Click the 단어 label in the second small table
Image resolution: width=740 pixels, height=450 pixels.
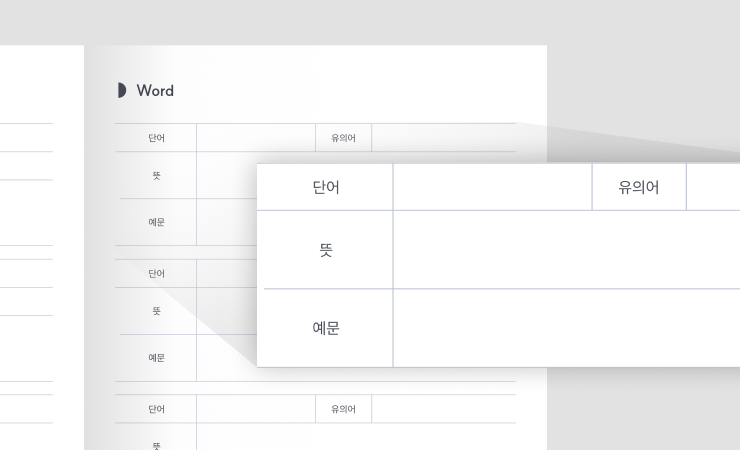point(157,273)
